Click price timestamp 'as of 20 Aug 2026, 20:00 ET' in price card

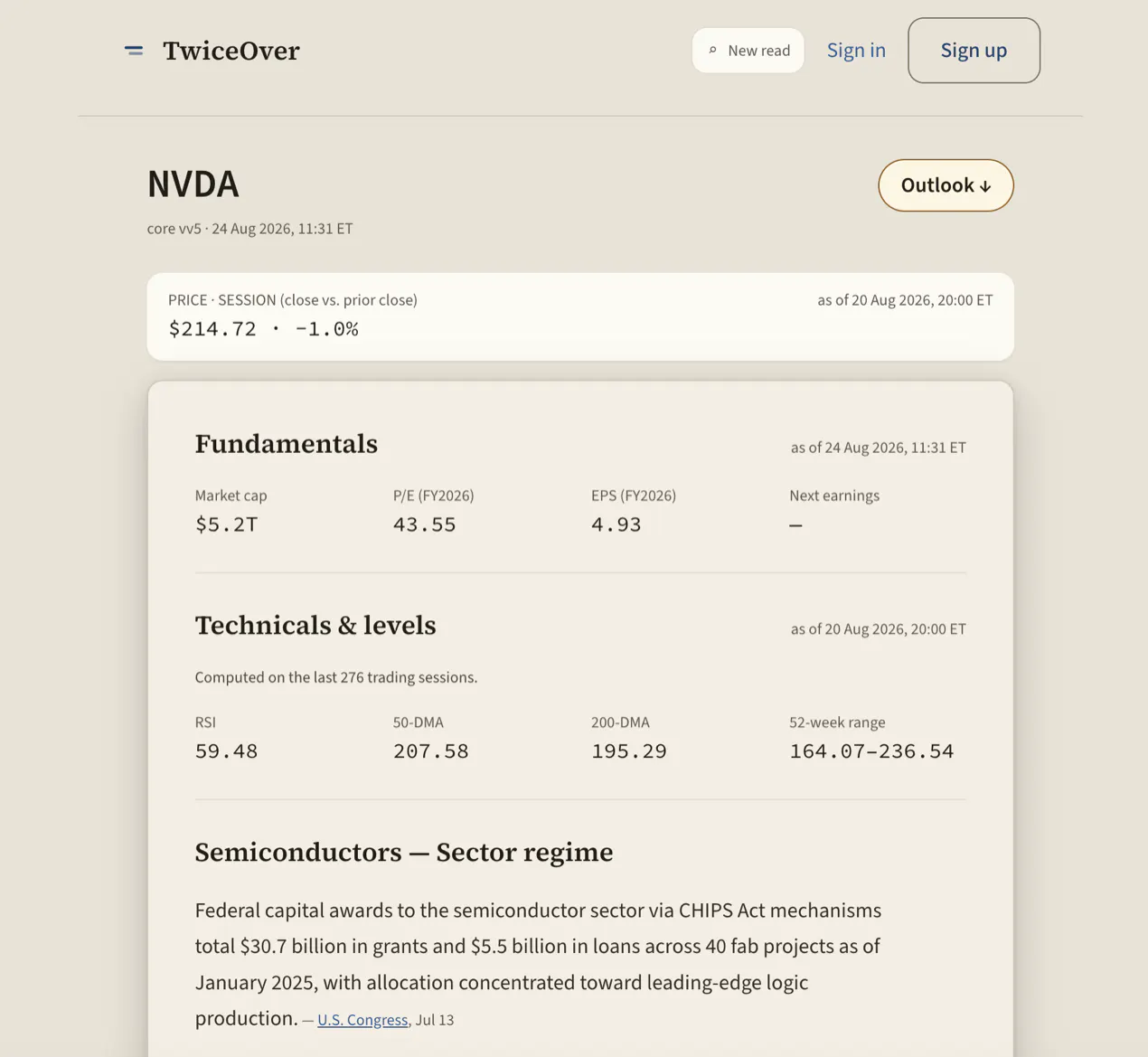(905, 300)
